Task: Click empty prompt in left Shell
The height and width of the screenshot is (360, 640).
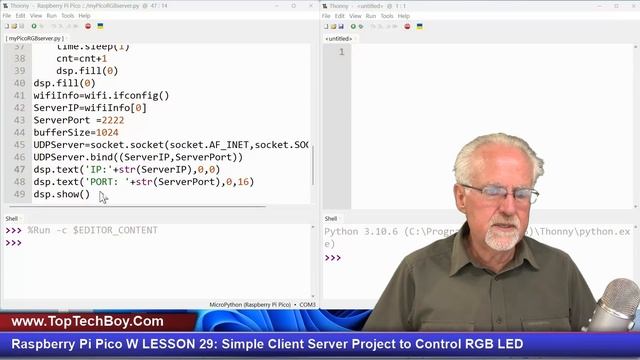Action: (x=13, y=243)
